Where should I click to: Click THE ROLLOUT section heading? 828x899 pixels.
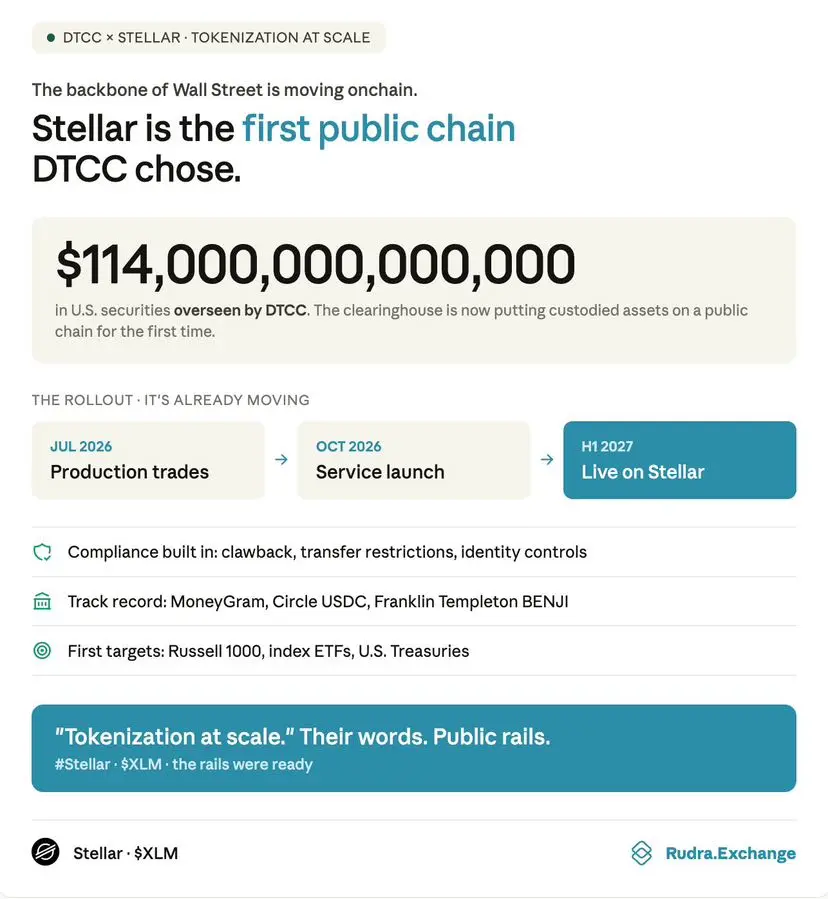[x=171, y=400]
